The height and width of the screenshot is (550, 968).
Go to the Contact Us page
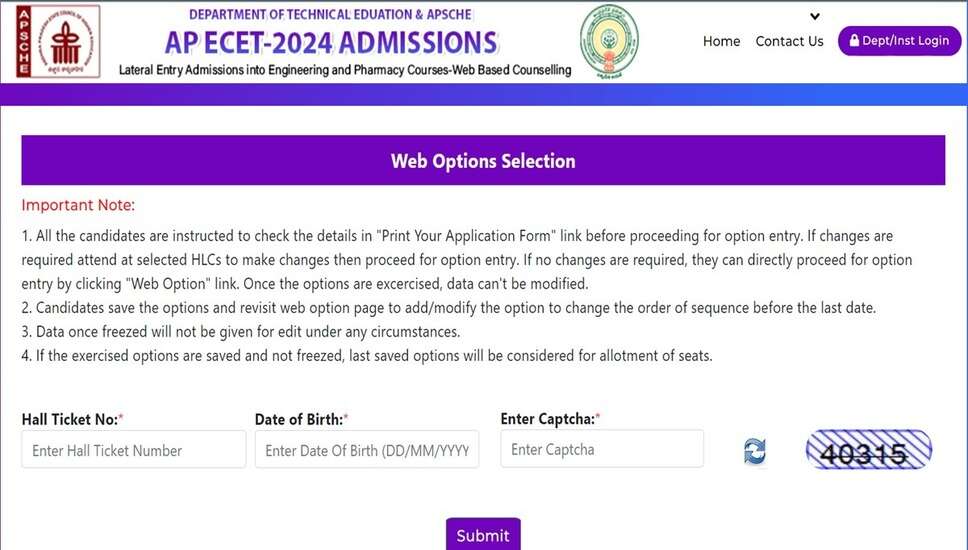click(789, 41)
